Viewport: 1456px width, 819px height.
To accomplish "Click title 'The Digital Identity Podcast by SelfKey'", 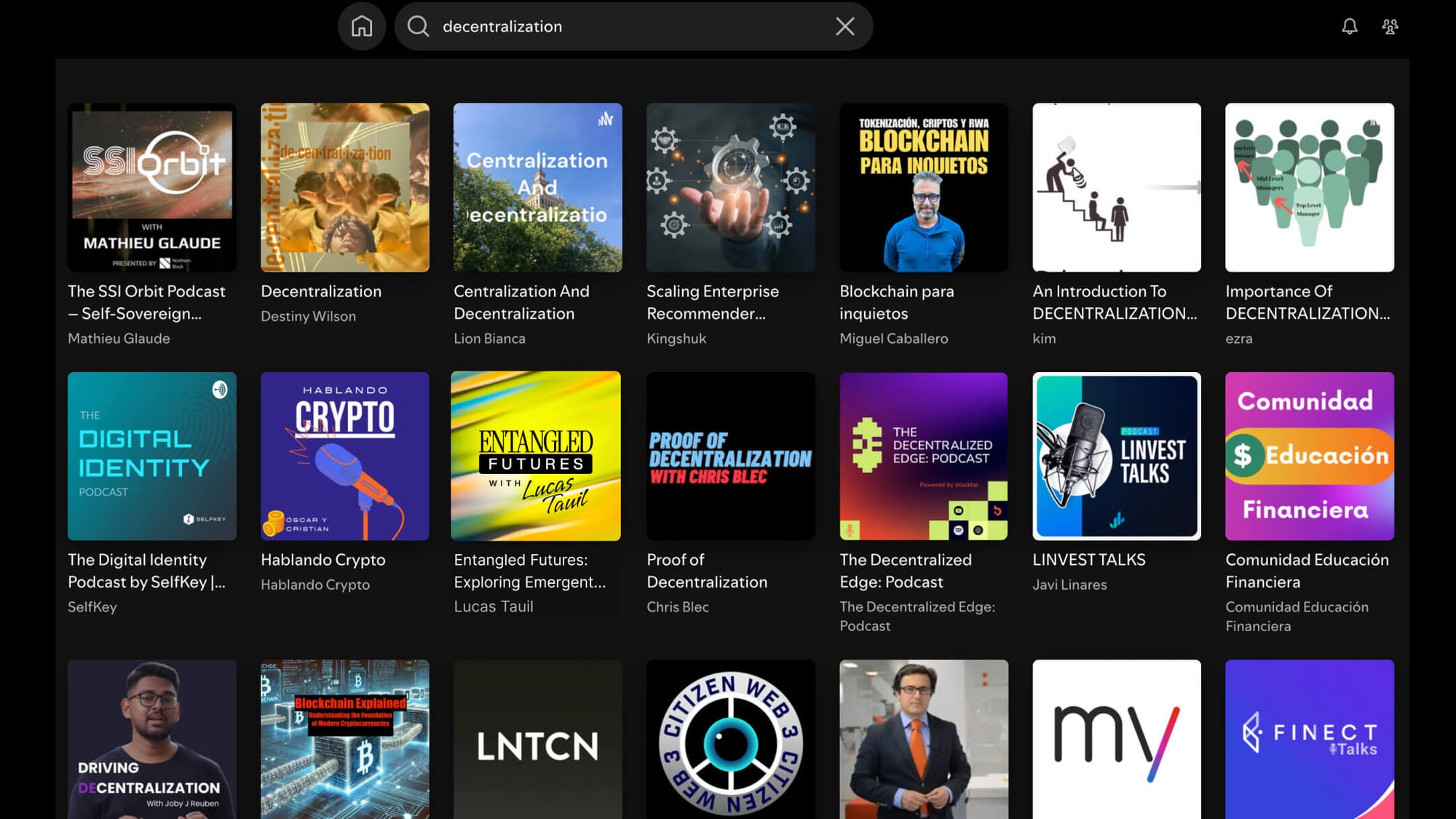I will coord(146,571).
